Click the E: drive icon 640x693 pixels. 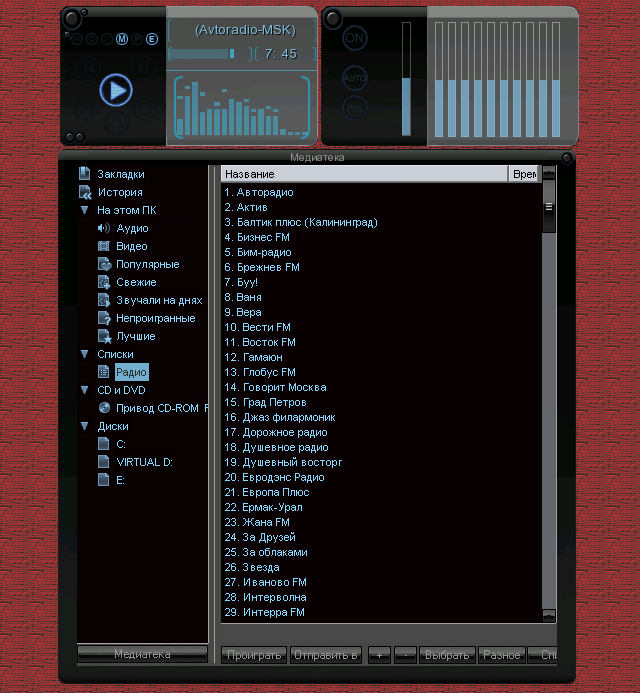tap(103, 480)
